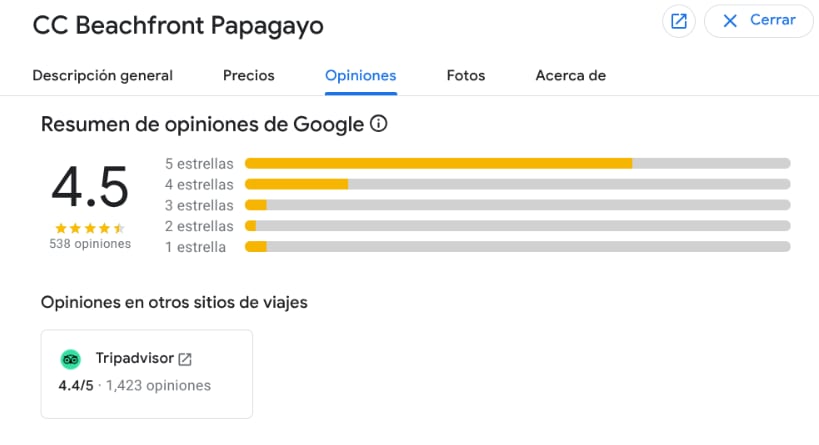Click the 2 estrellas rating bar
This screenshot has height=445, width=819.
[517, 226]
